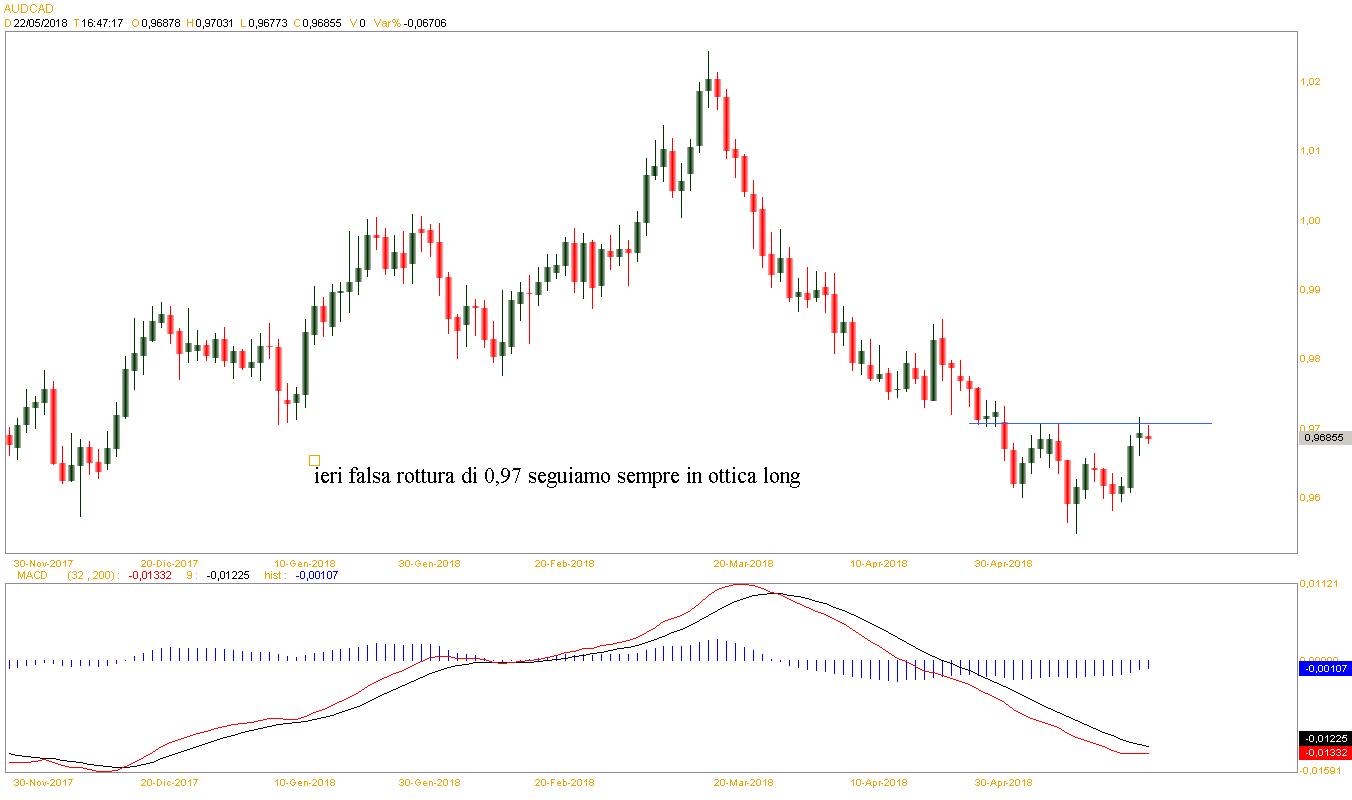This screenshot has height=800, width=1352.
Task: Click the blue histogram value tag -0,00107
Action: coord(1324,668)
